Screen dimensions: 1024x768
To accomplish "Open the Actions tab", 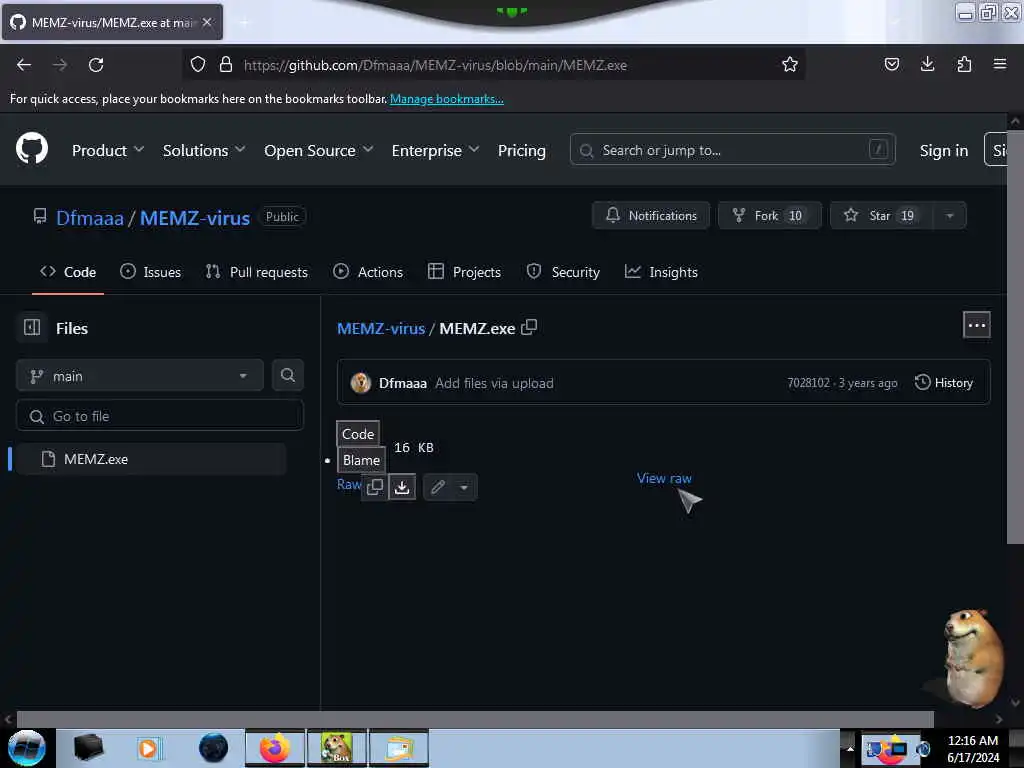I will pos(368,272).
